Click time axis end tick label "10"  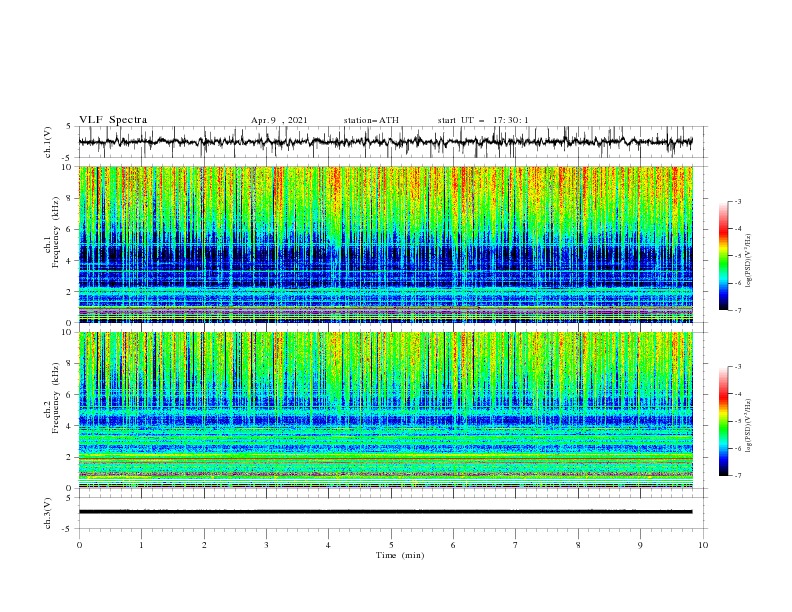pyautogui.click(x=703, y=545)
